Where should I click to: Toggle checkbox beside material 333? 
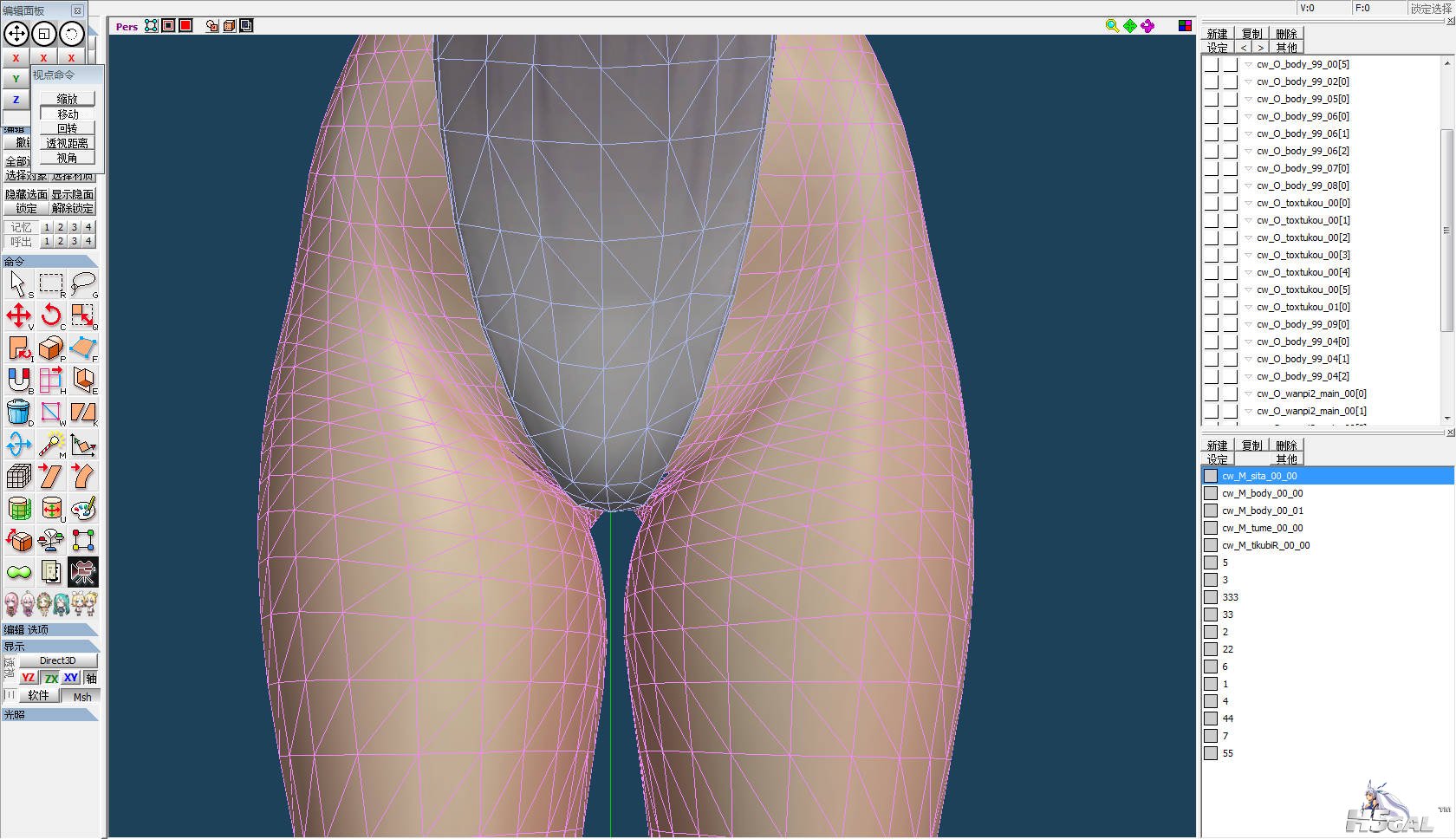(x=1211, y=597)
